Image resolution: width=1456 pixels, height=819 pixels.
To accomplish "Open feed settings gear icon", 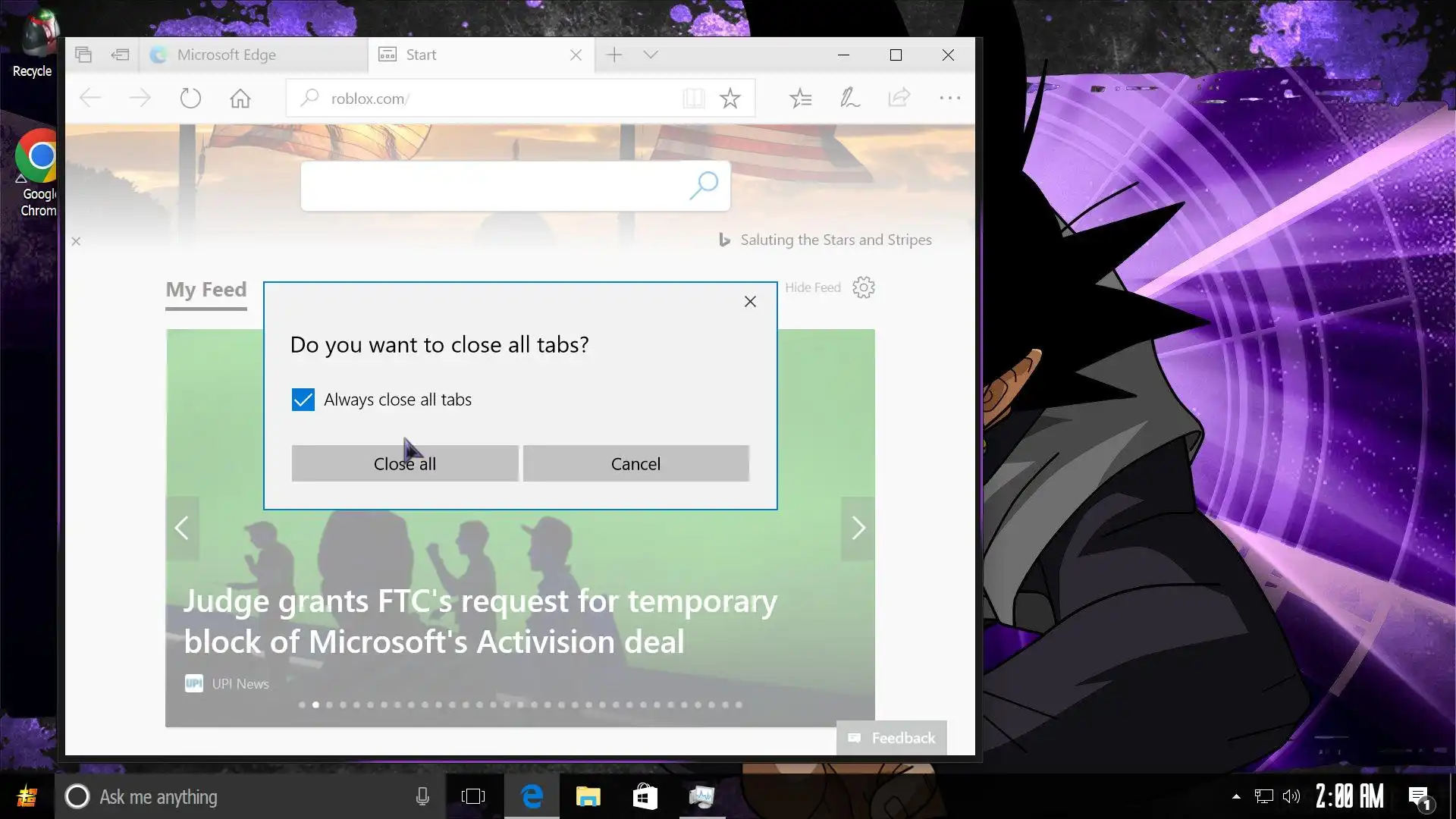I will (x=864, y=287).
